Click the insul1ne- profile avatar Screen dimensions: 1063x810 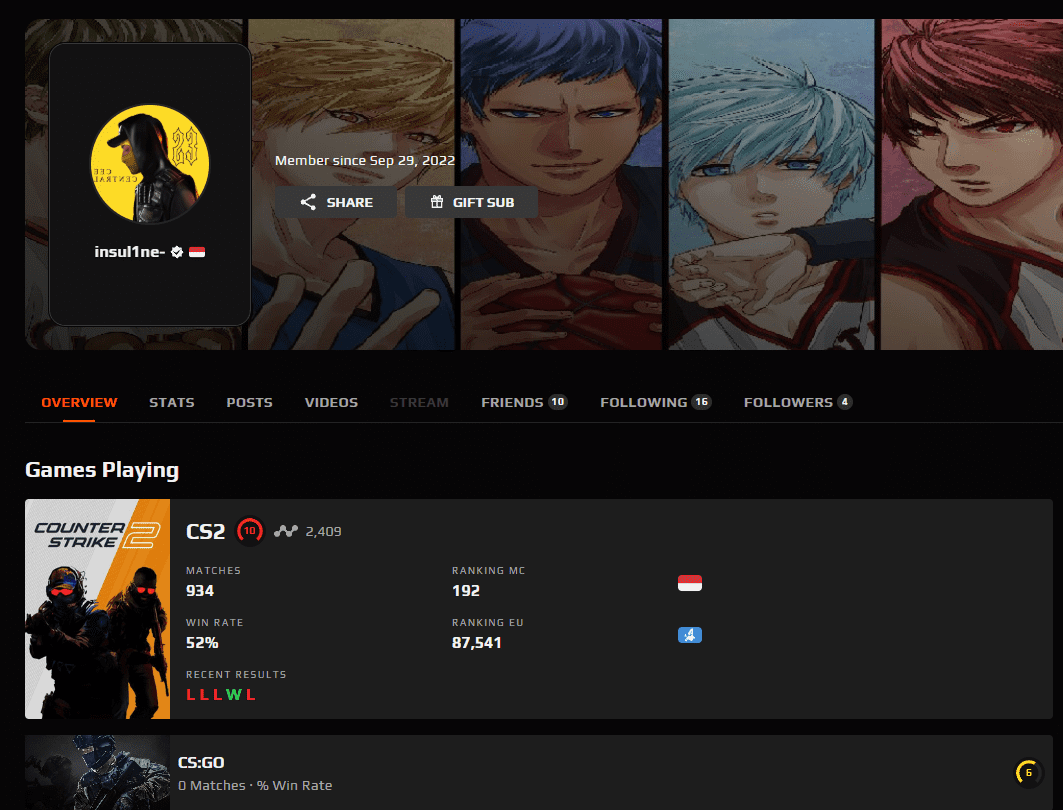click(x=149, y=163)
